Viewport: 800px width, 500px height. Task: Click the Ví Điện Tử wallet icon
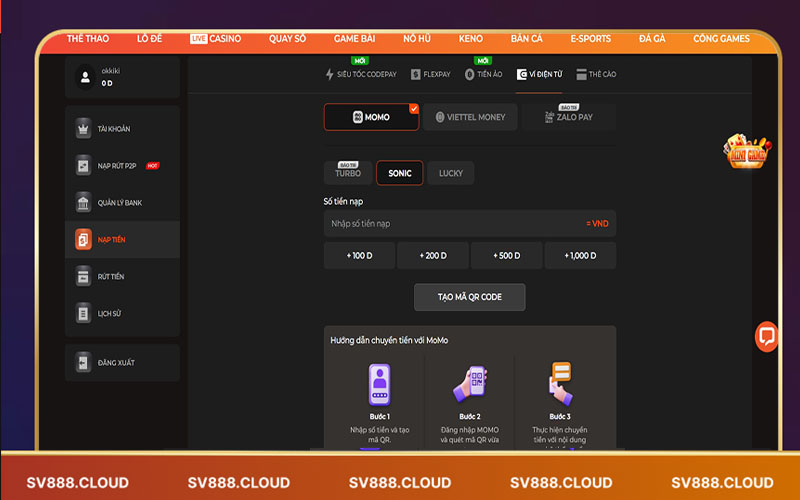point(521,74)
